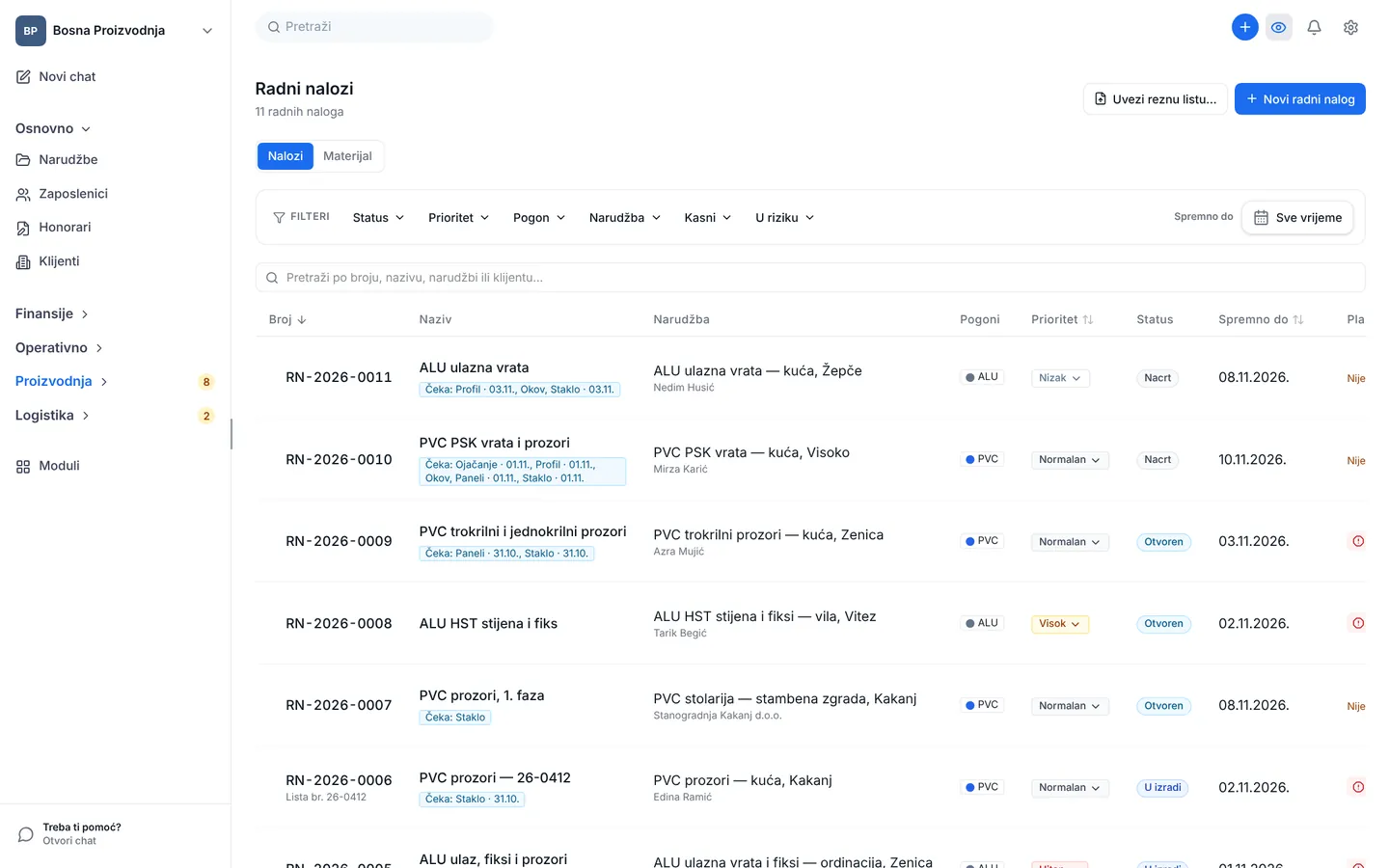The image size is (1389, 868).
Task: Collapse the Osnovno sidebar section
Action: (x=53, y=128)
